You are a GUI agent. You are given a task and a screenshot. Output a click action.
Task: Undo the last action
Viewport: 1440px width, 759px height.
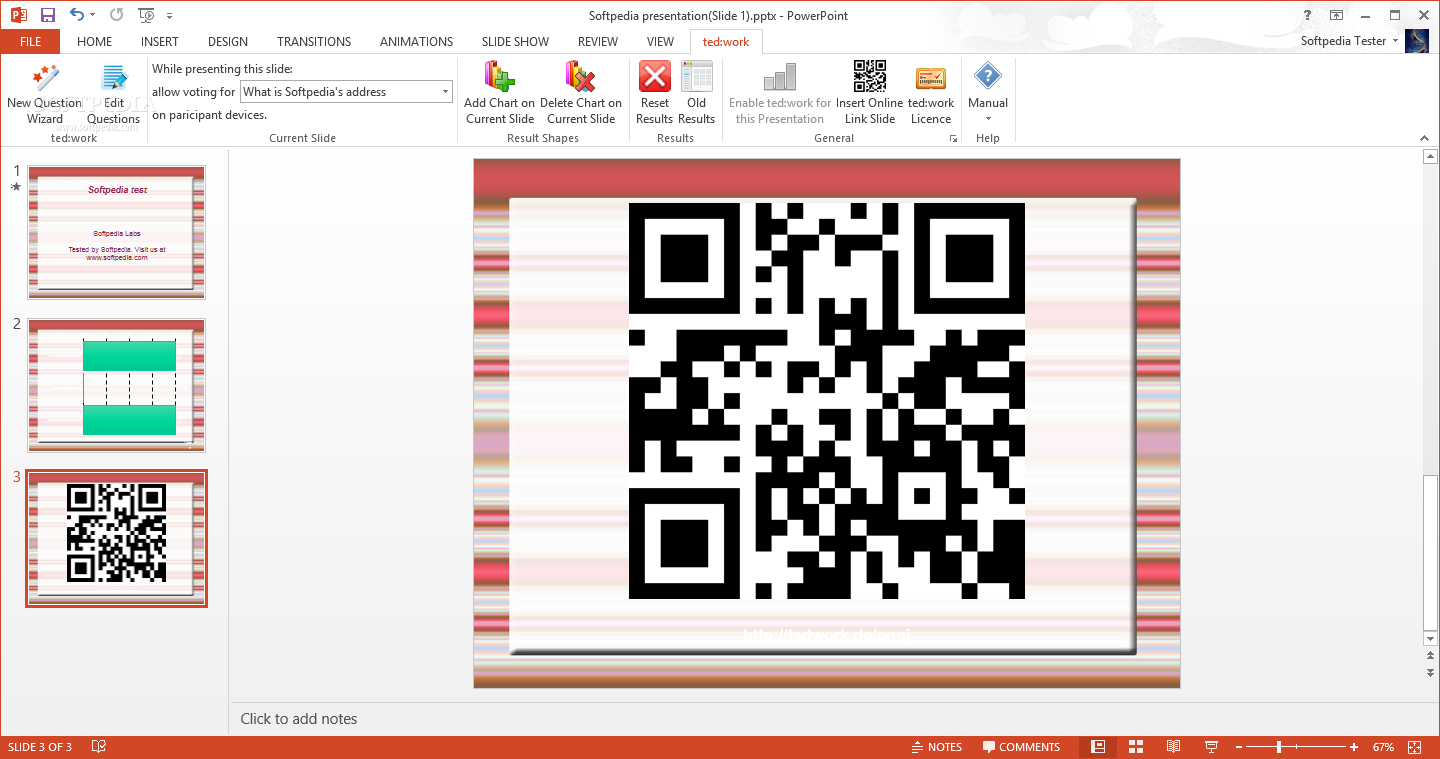[77, 15]
